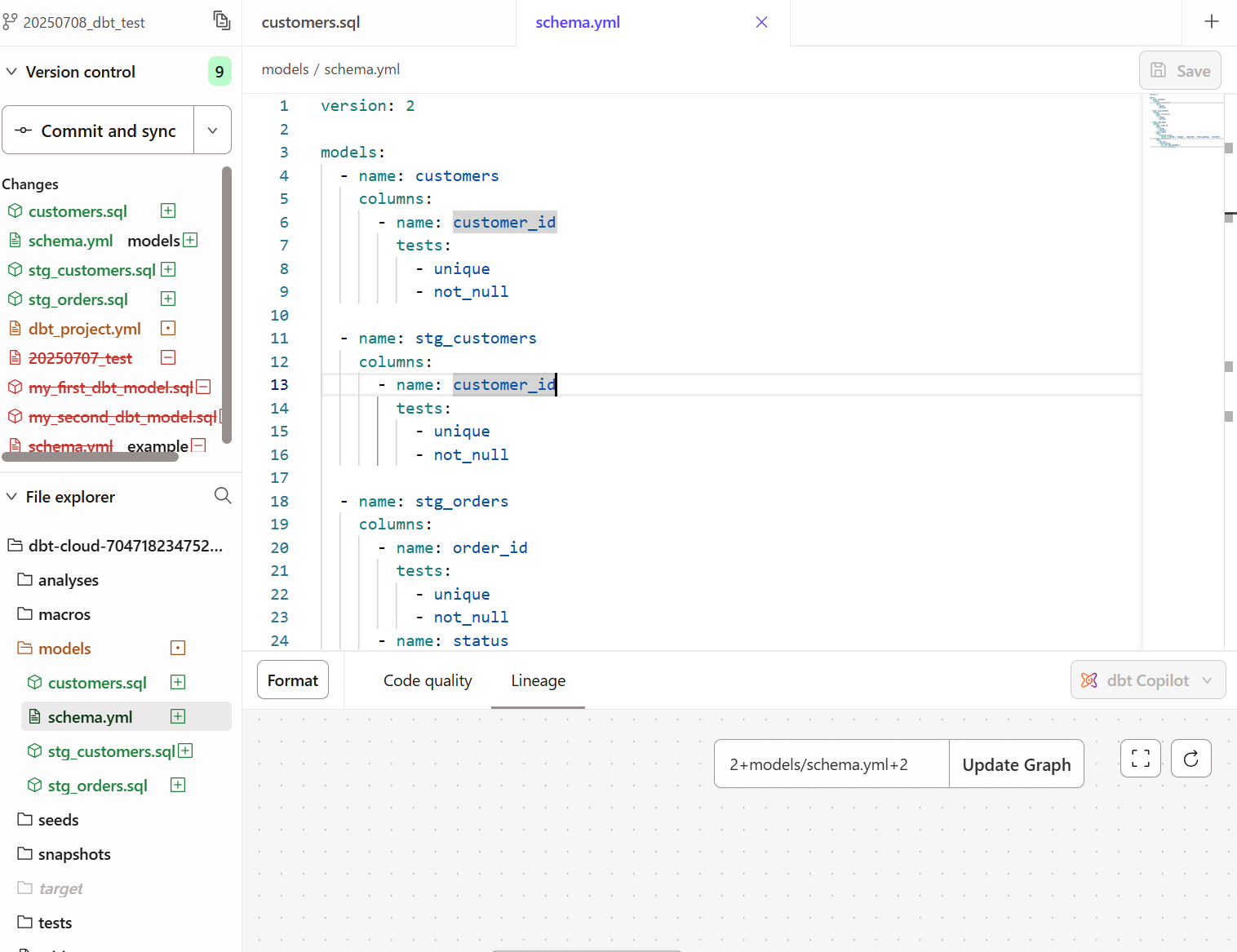1237x952 pixels.
Task: Select dbt_project.yml in Changes list
Action: pos(84,329)
